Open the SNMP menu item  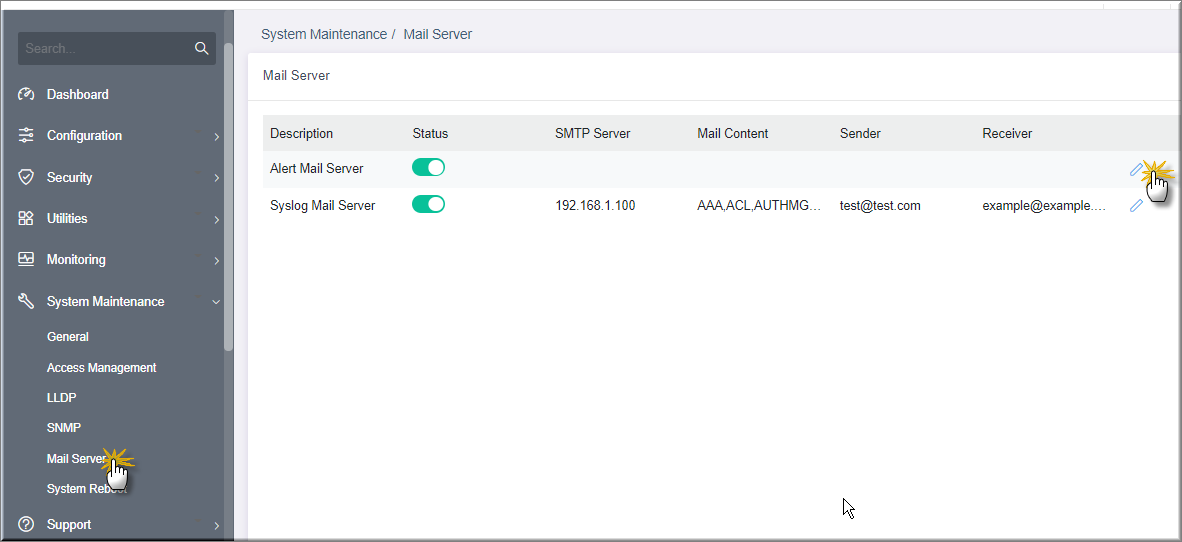(x=63, y=427)
